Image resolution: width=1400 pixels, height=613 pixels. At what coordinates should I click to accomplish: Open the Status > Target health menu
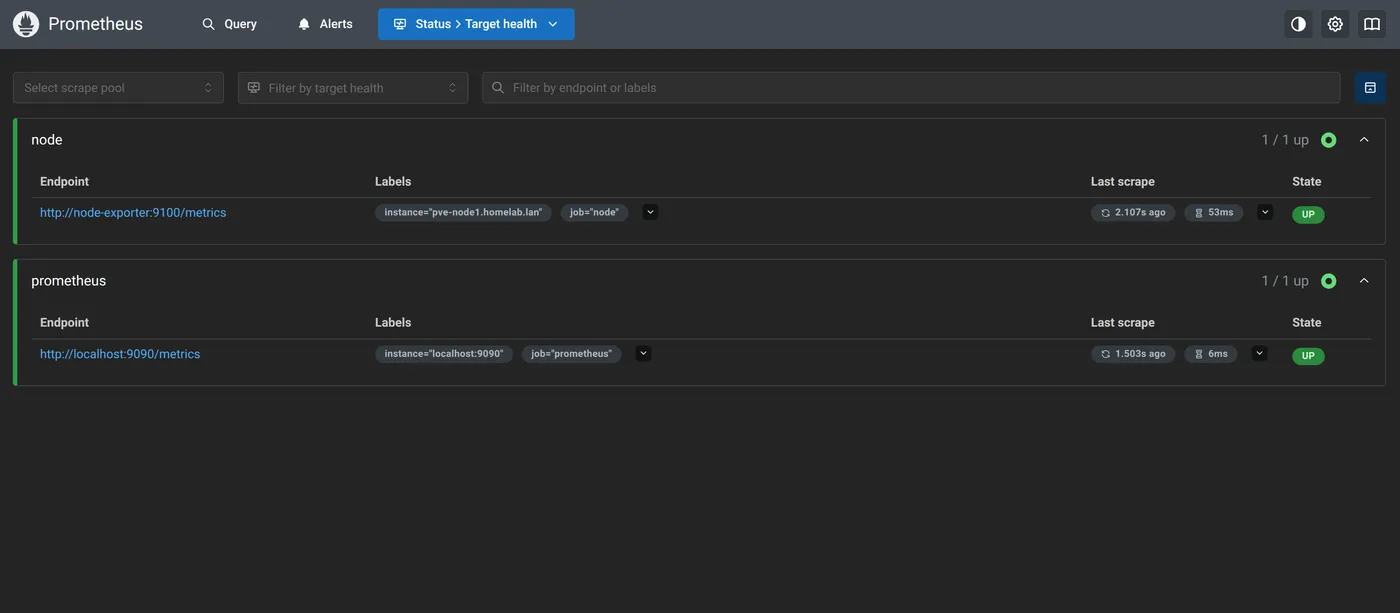coord(476,24)
